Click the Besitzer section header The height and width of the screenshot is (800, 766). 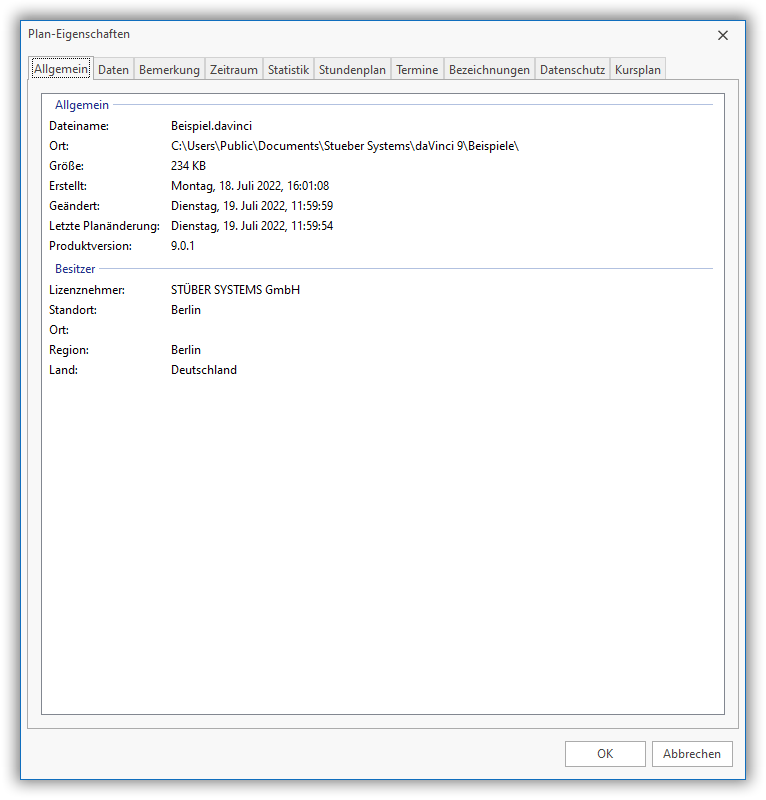(x=75, y=269)
